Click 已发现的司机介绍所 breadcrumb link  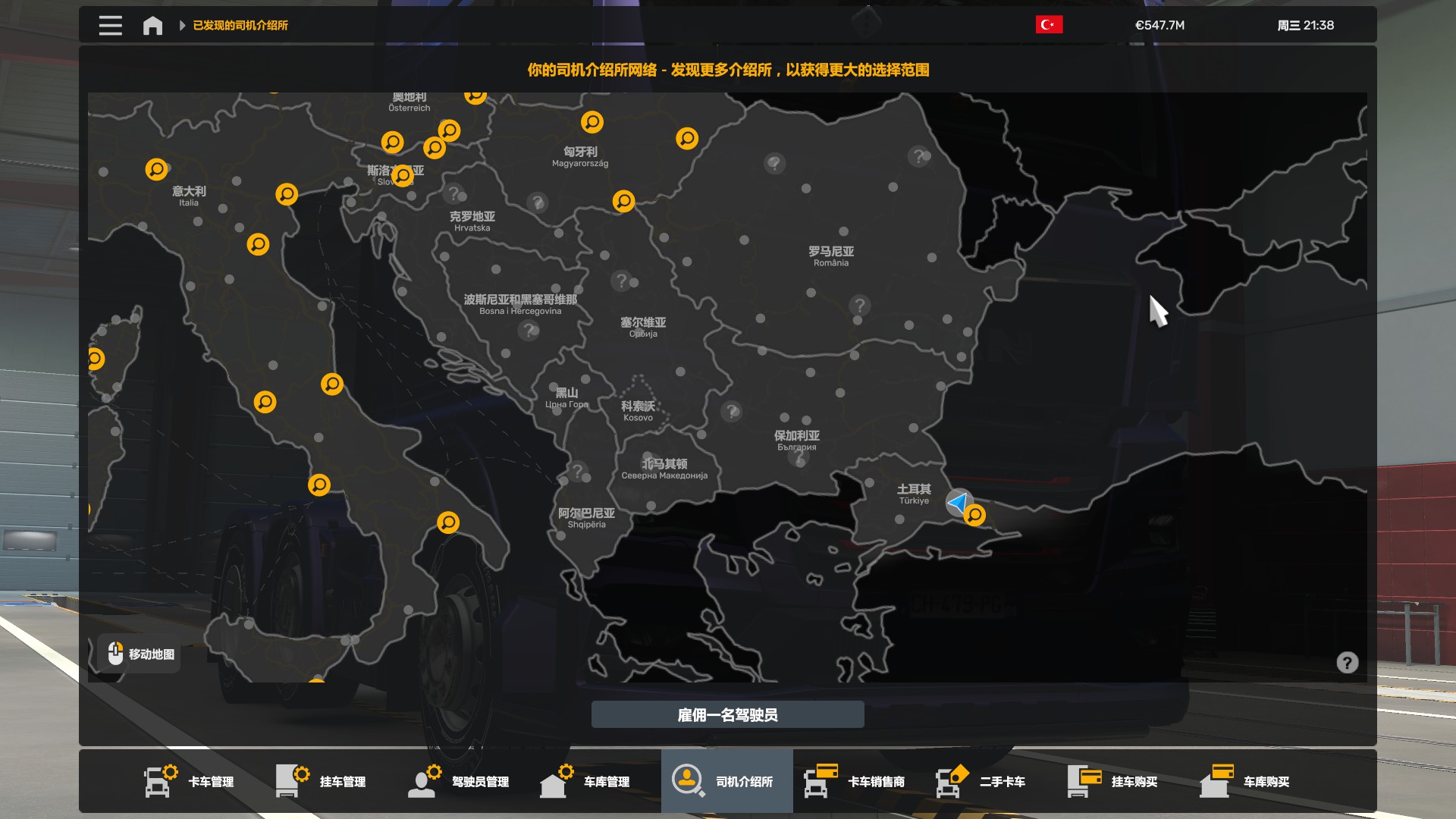[240, 25]
